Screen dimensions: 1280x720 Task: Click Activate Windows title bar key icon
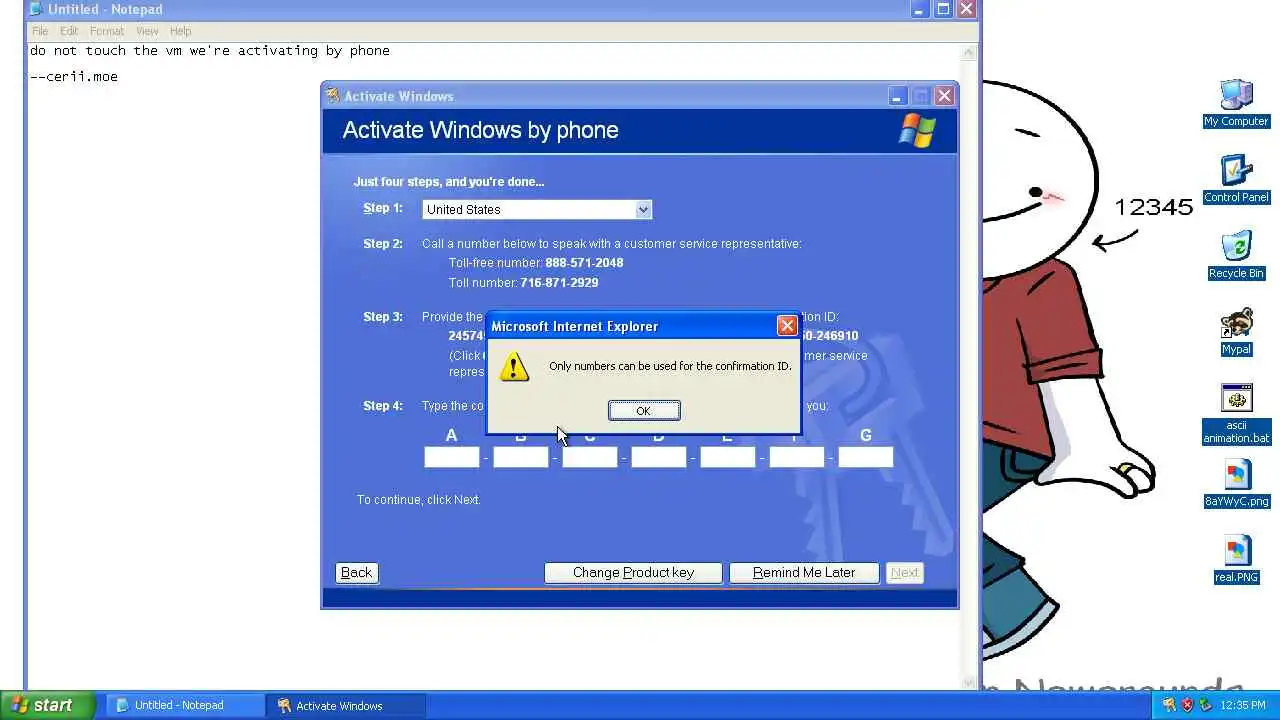click(333, 96)
